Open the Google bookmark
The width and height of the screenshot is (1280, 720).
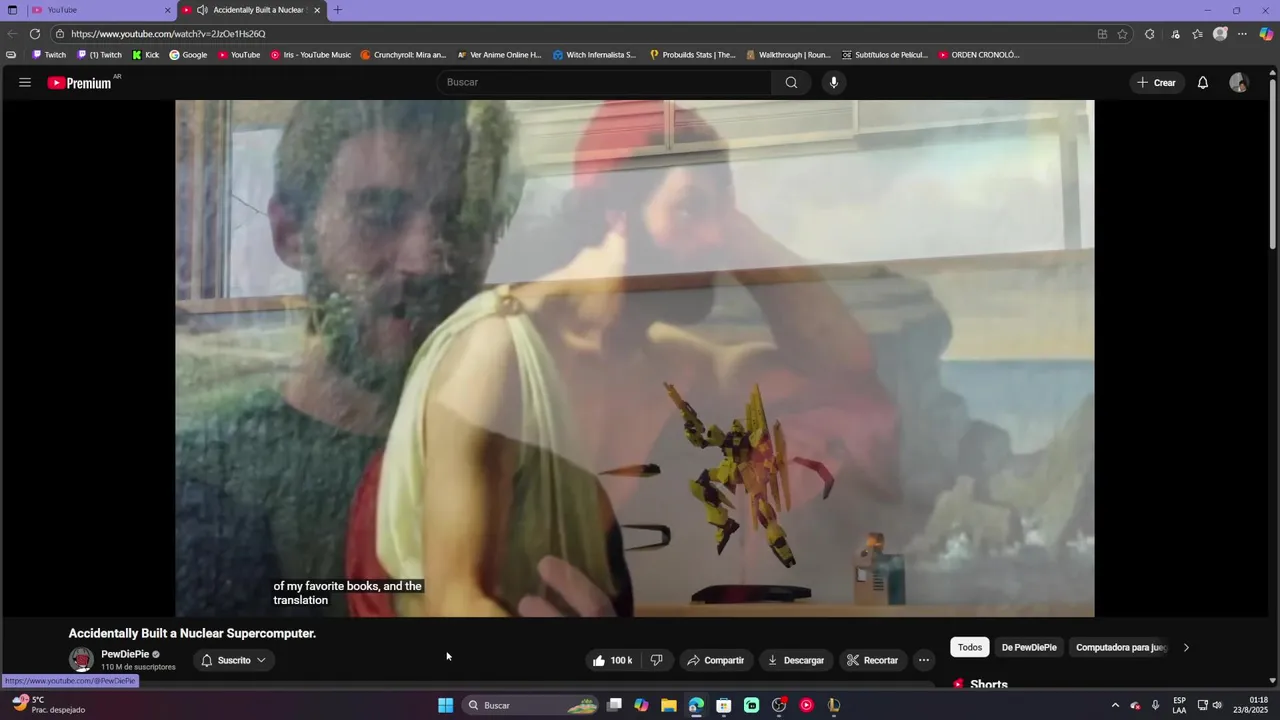188,55
